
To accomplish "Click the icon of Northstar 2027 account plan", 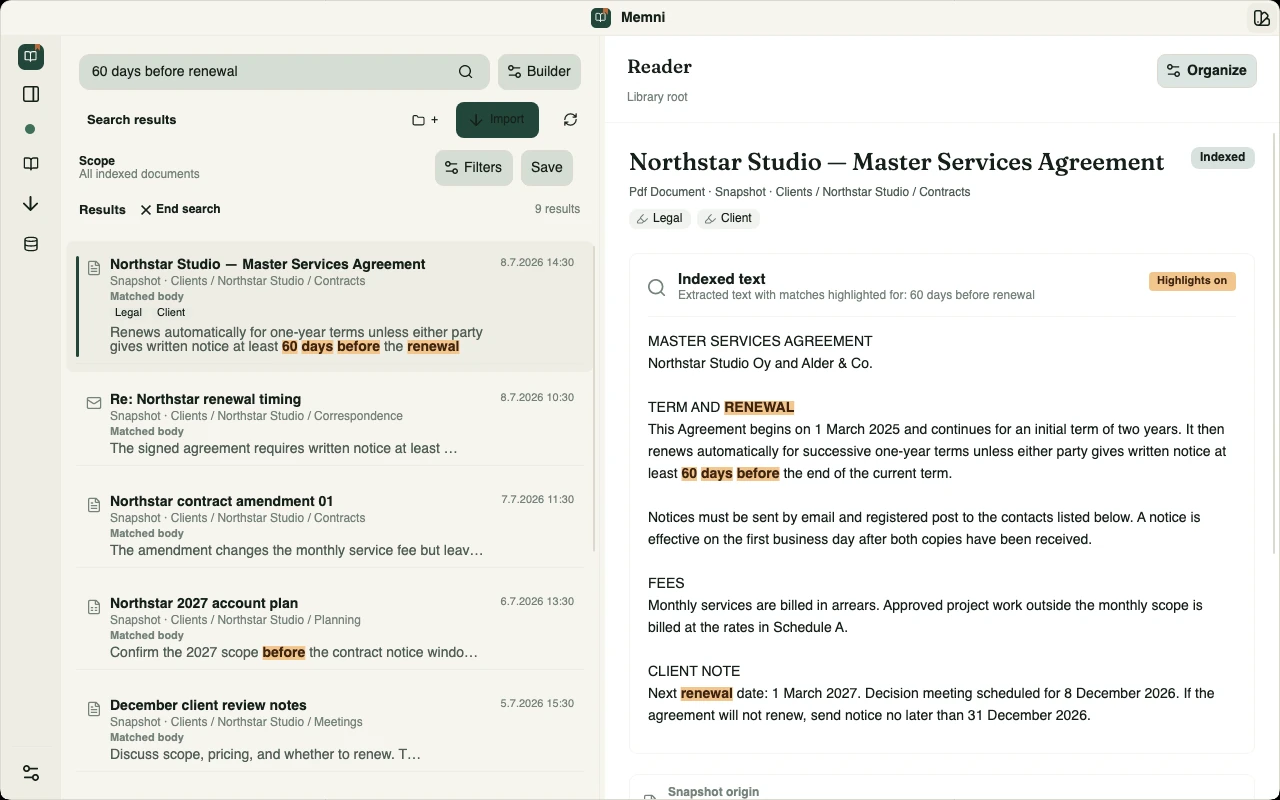I will [94, 607].
